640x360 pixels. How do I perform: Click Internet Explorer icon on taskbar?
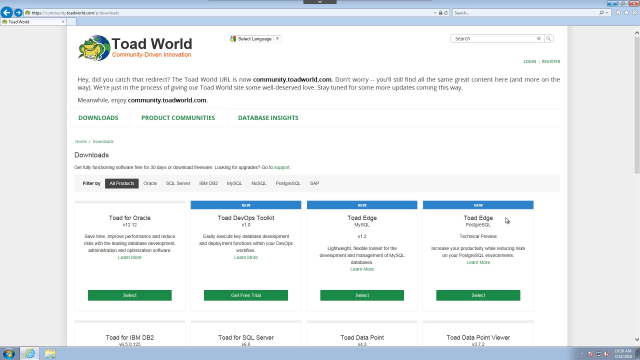coord(29,353)
